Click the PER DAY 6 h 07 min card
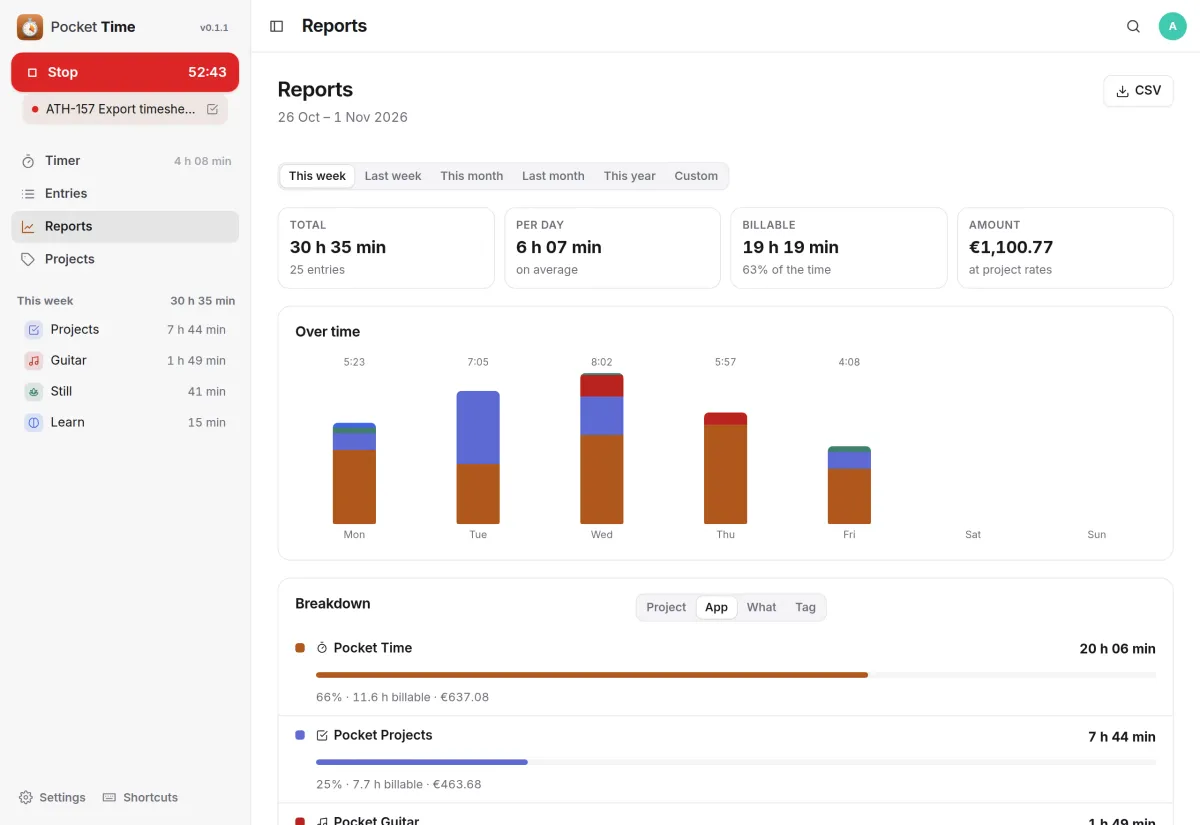 [x=612, y=248]
